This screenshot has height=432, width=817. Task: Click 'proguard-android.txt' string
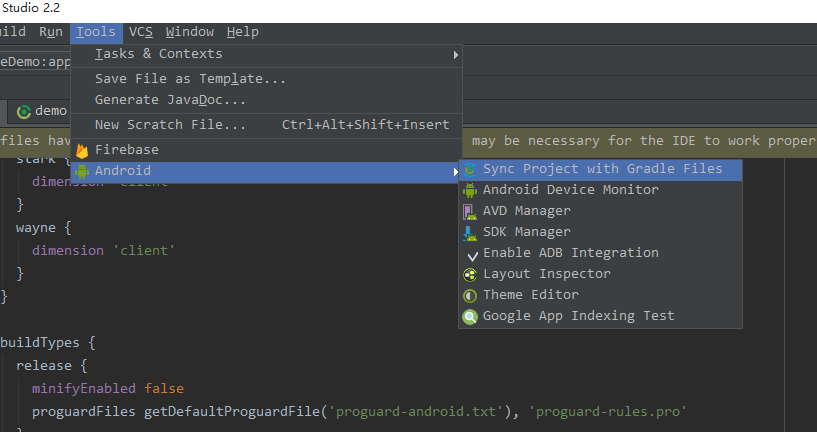(x=416, y=412)
